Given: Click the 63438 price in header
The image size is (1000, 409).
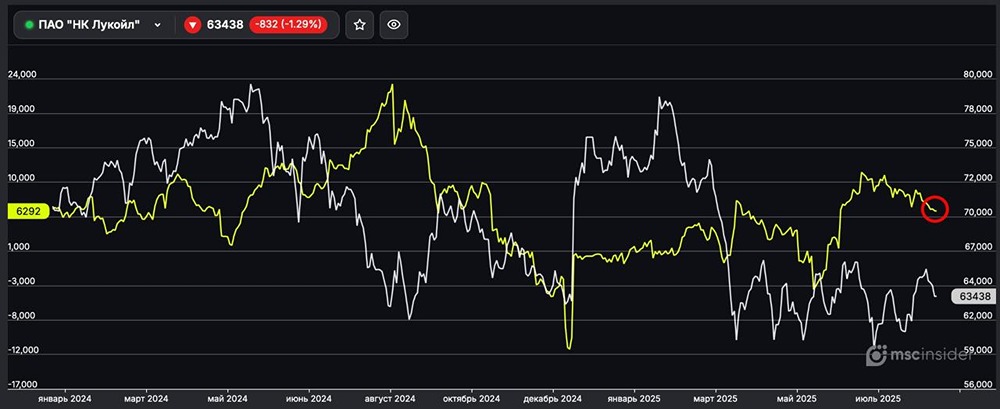Looking at the screenshot, I should click(x=224, y=25).
